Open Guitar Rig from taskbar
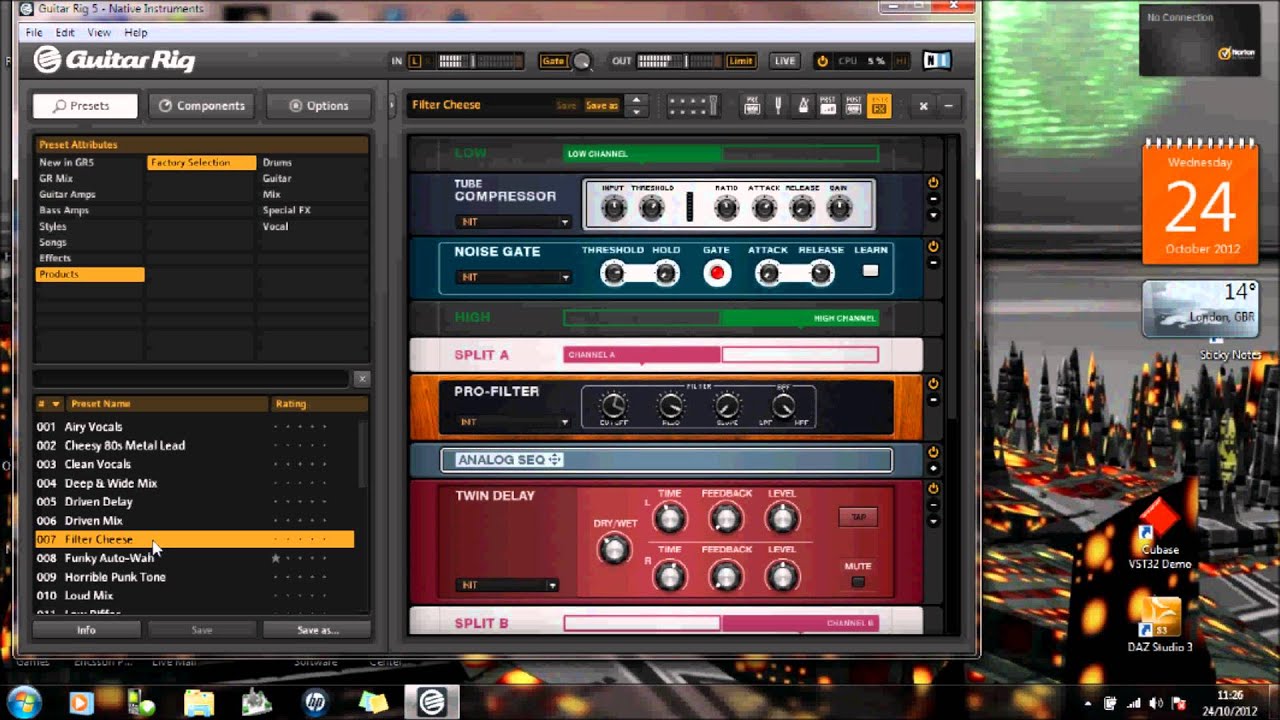 click(x=432, y=703)
